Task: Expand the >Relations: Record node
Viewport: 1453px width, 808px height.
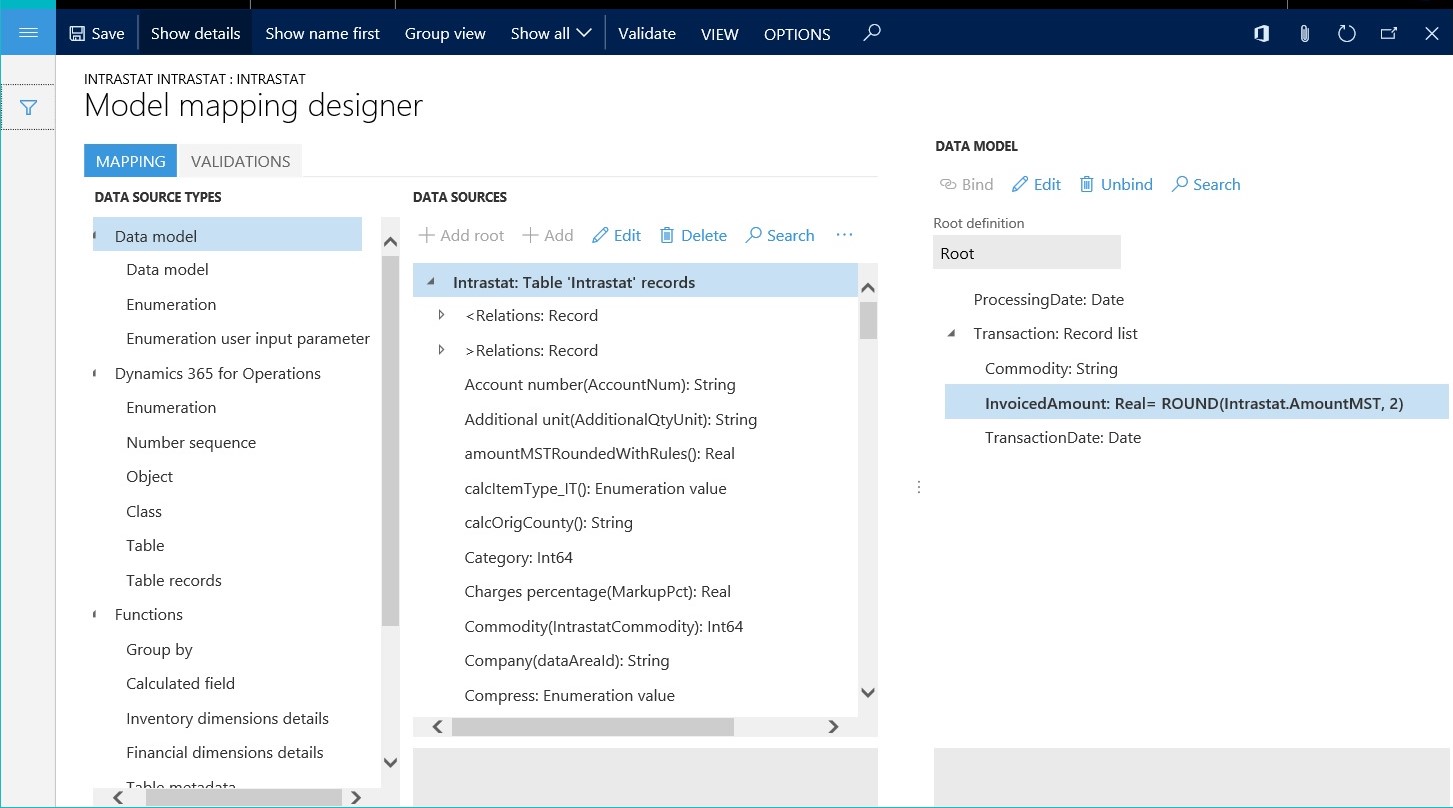Action: 441,350
